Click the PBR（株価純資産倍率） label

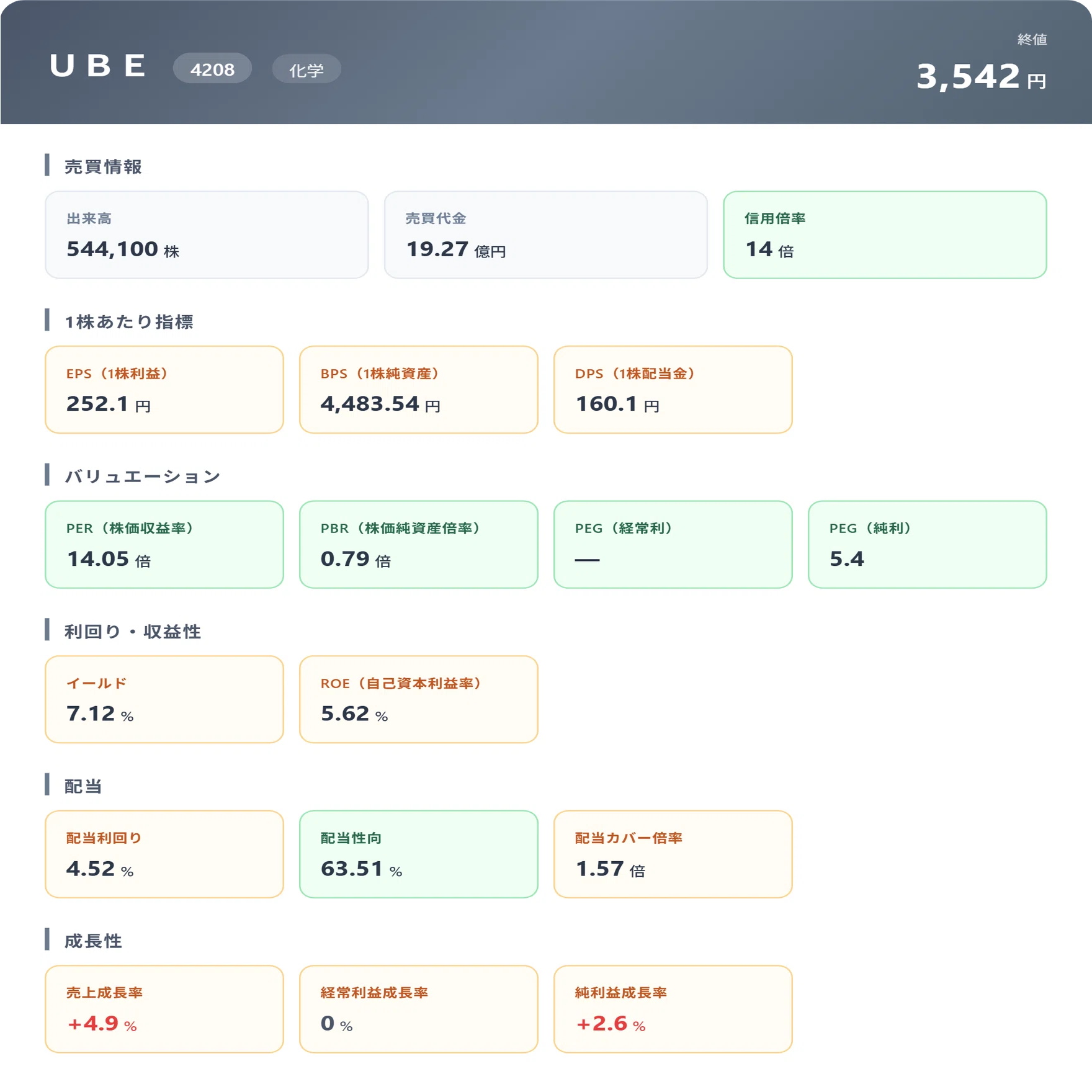tap(401, 528)
